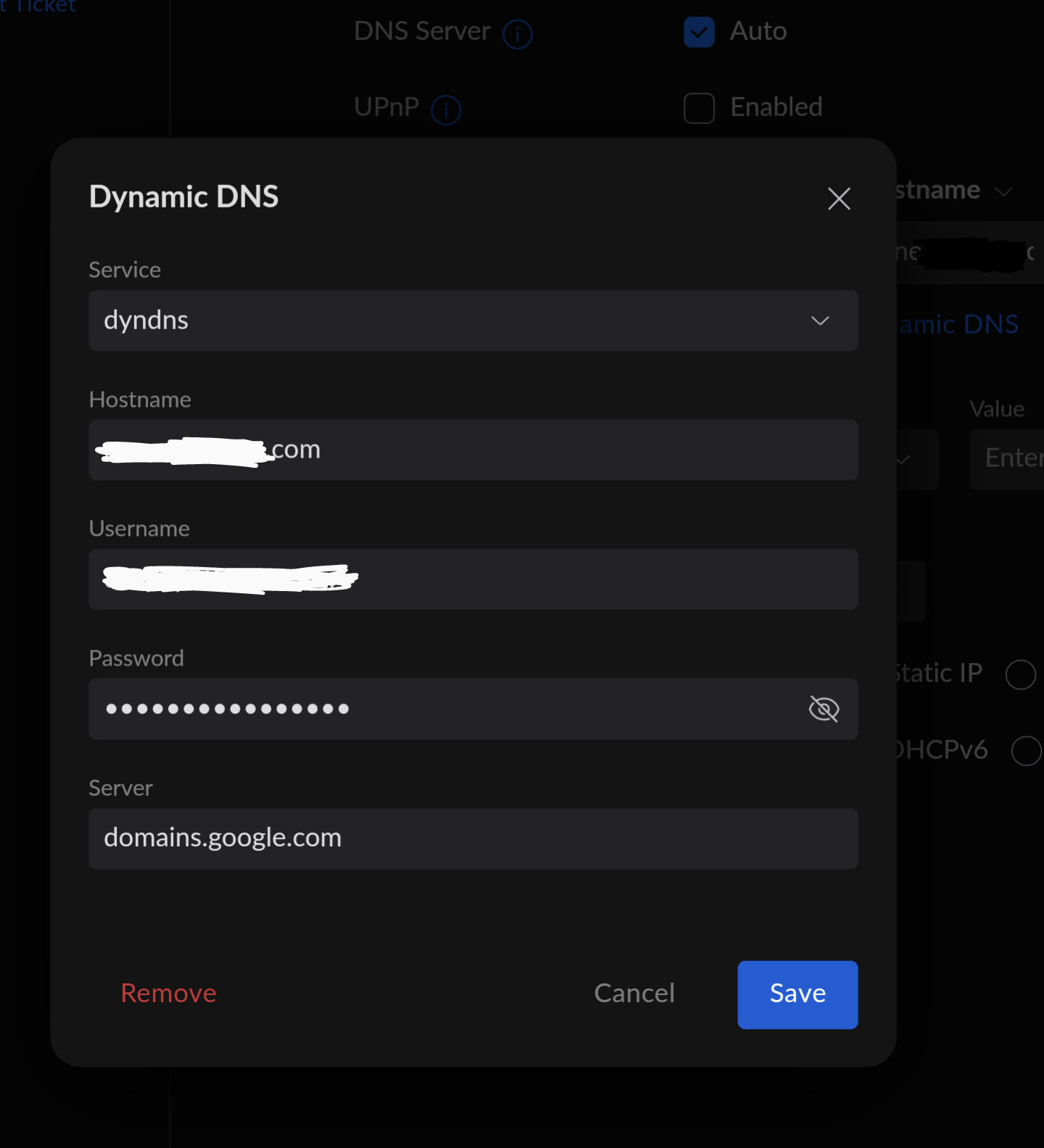Expand the hostname chevron behind the dialog
Screen dimensions: 1044x1148
pos(1003,191)
